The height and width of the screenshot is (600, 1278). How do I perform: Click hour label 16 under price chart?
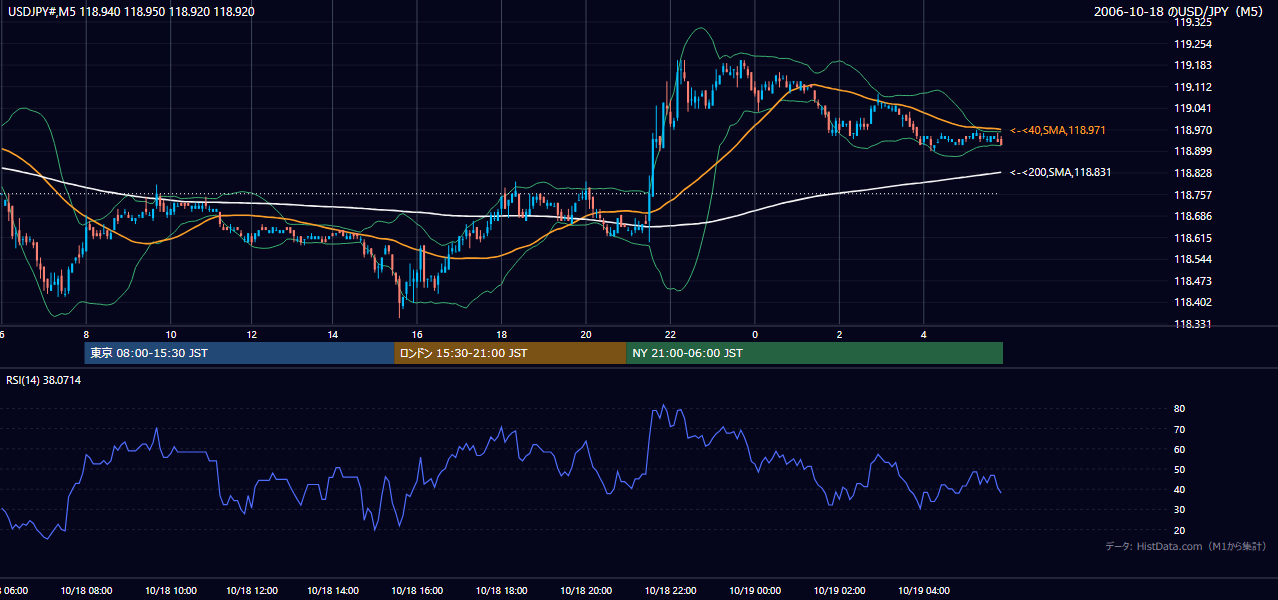click(418, 334)
